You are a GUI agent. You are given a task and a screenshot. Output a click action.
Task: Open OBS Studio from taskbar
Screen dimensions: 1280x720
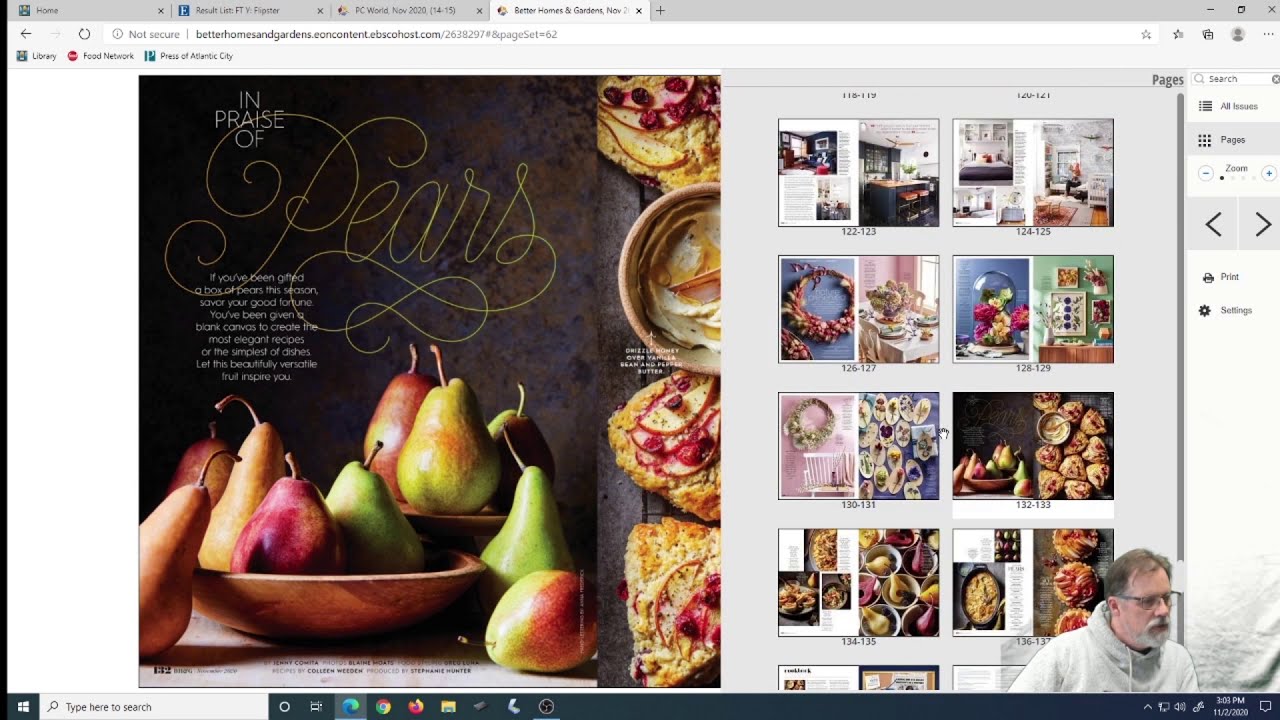(x=546, y=707)
